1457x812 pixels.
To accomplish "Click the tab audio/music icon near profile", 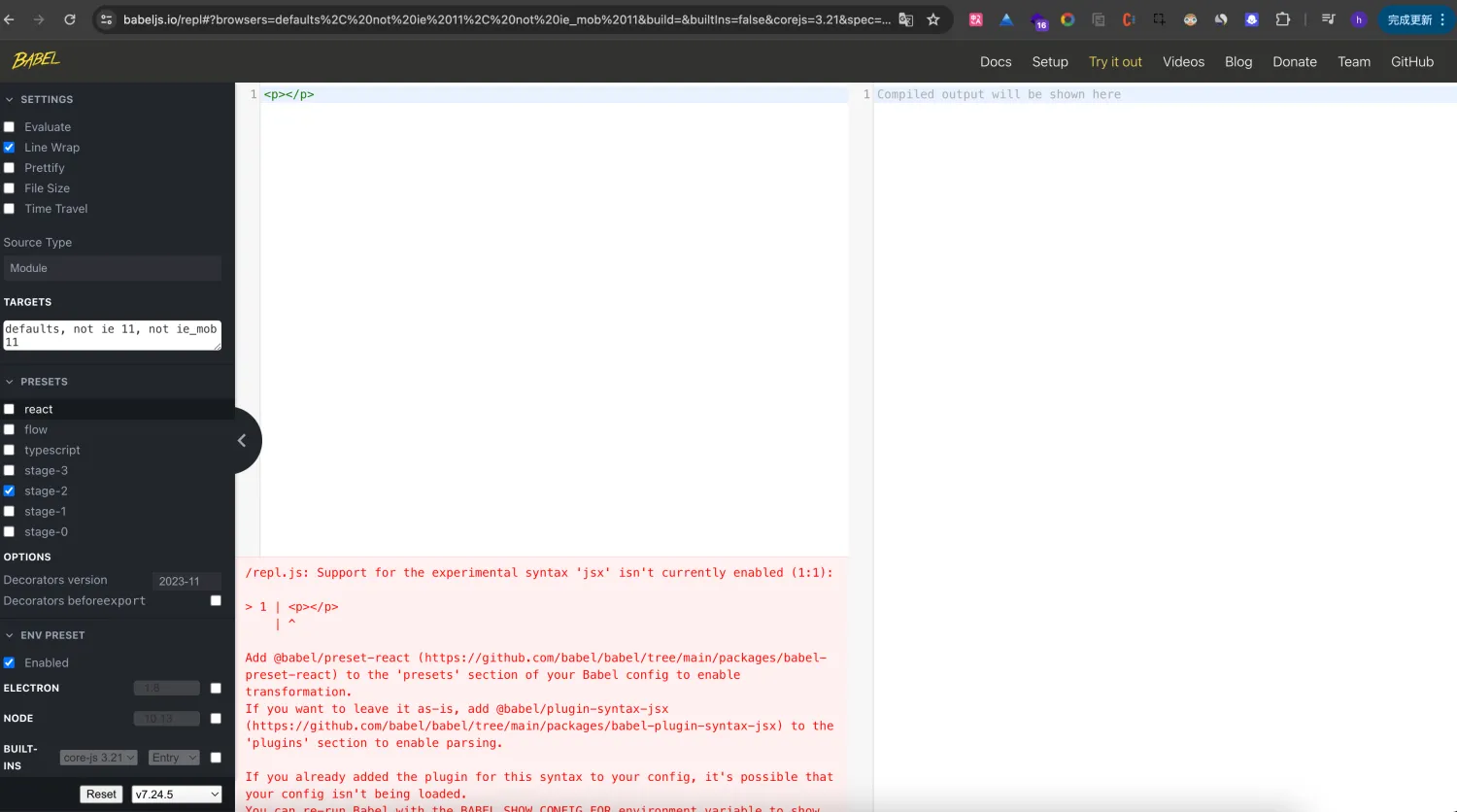I will pos(1328,18).
